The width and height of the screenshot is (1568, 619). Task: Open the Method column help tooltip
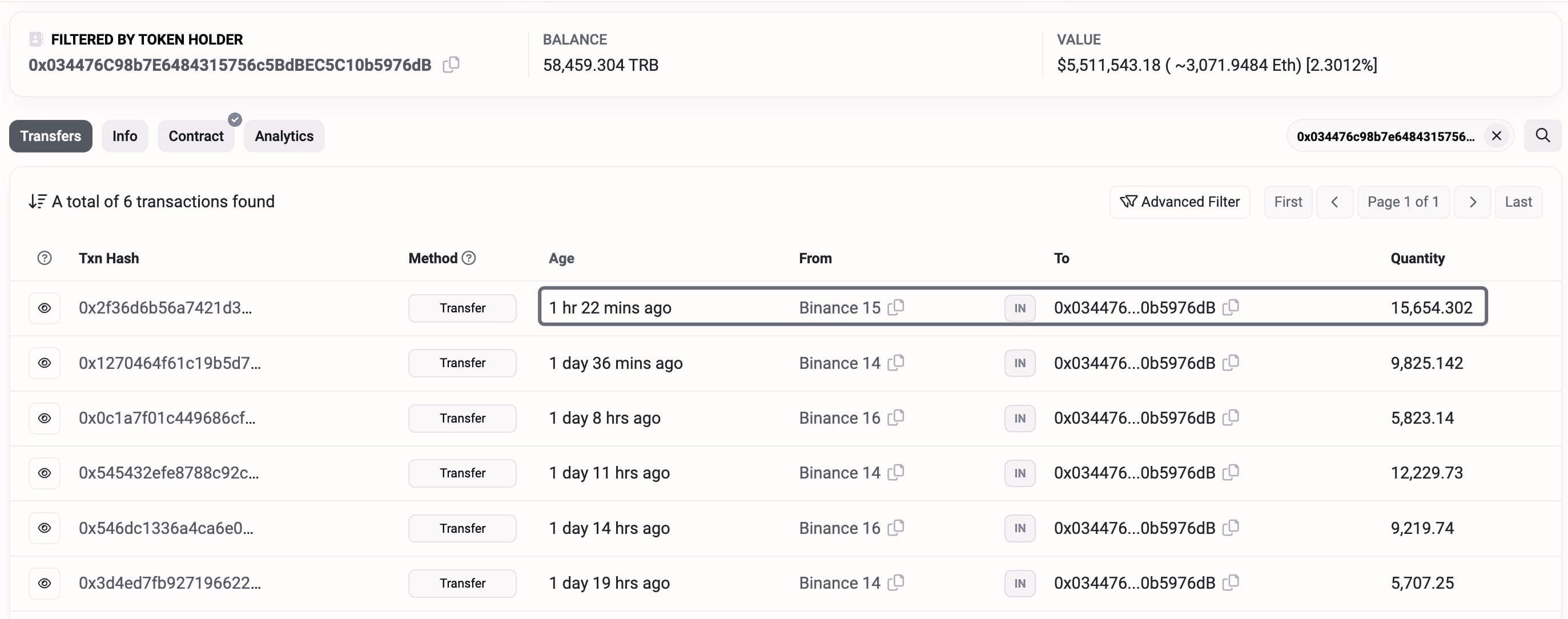coord(468,258)
